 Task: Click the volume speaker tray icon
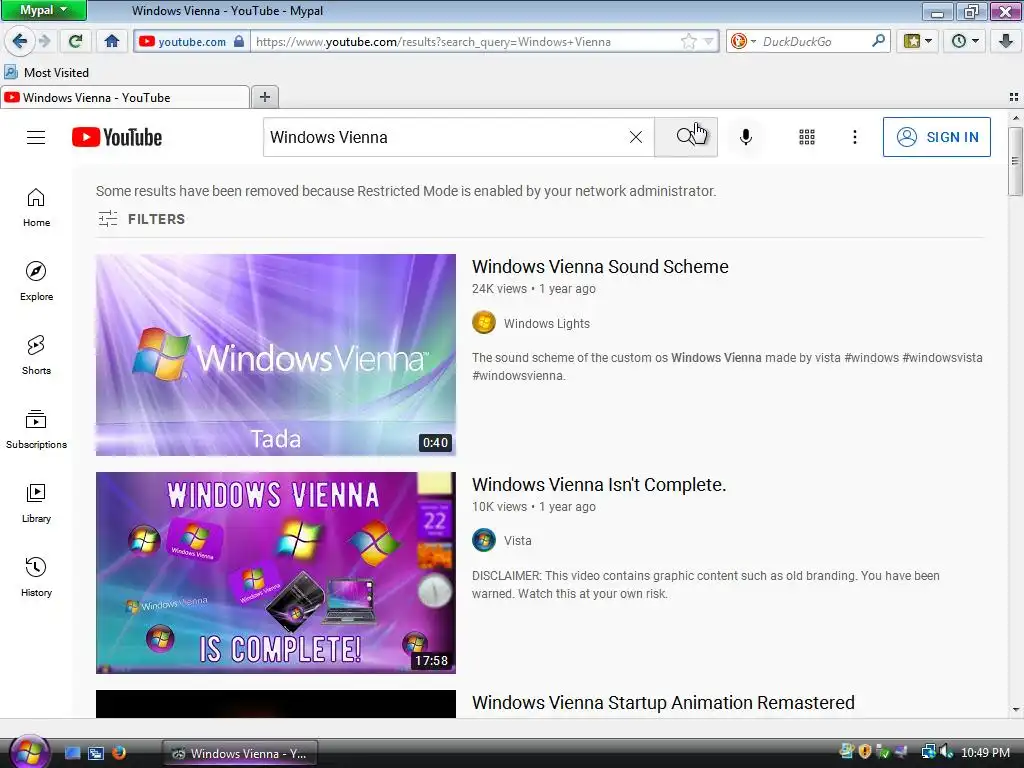pos(948,752)
